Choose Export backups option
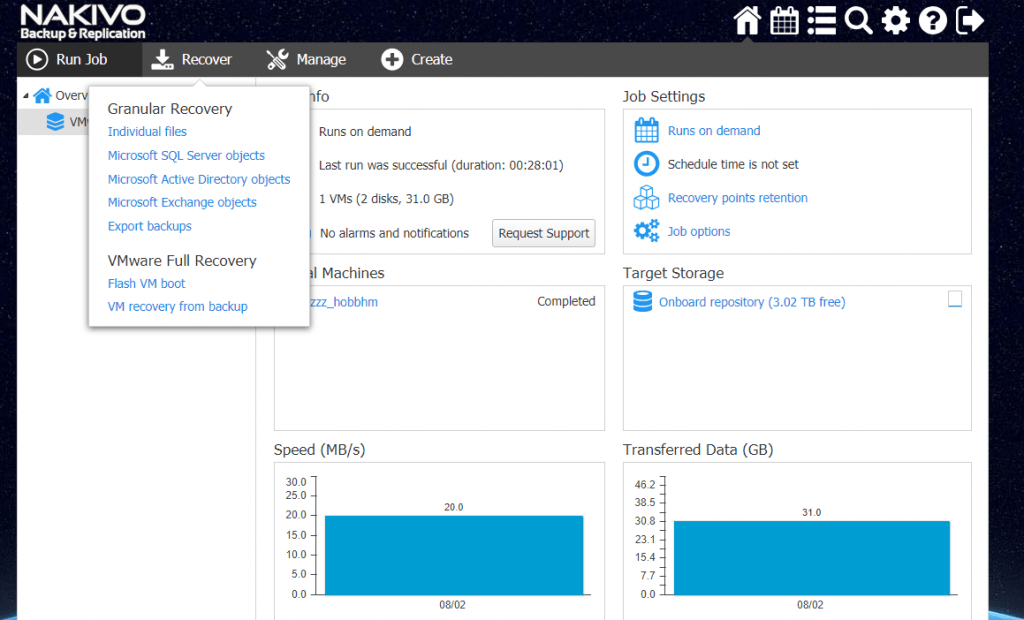The height and width of the screenshot is (620, 1024). point(150,226)
